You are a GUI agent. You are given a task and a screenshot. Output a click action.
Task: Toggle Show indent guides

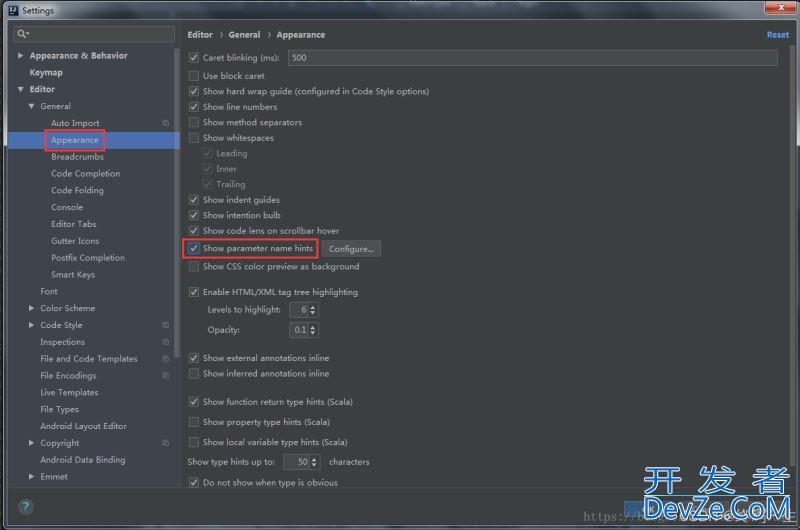tap(194, 199)
